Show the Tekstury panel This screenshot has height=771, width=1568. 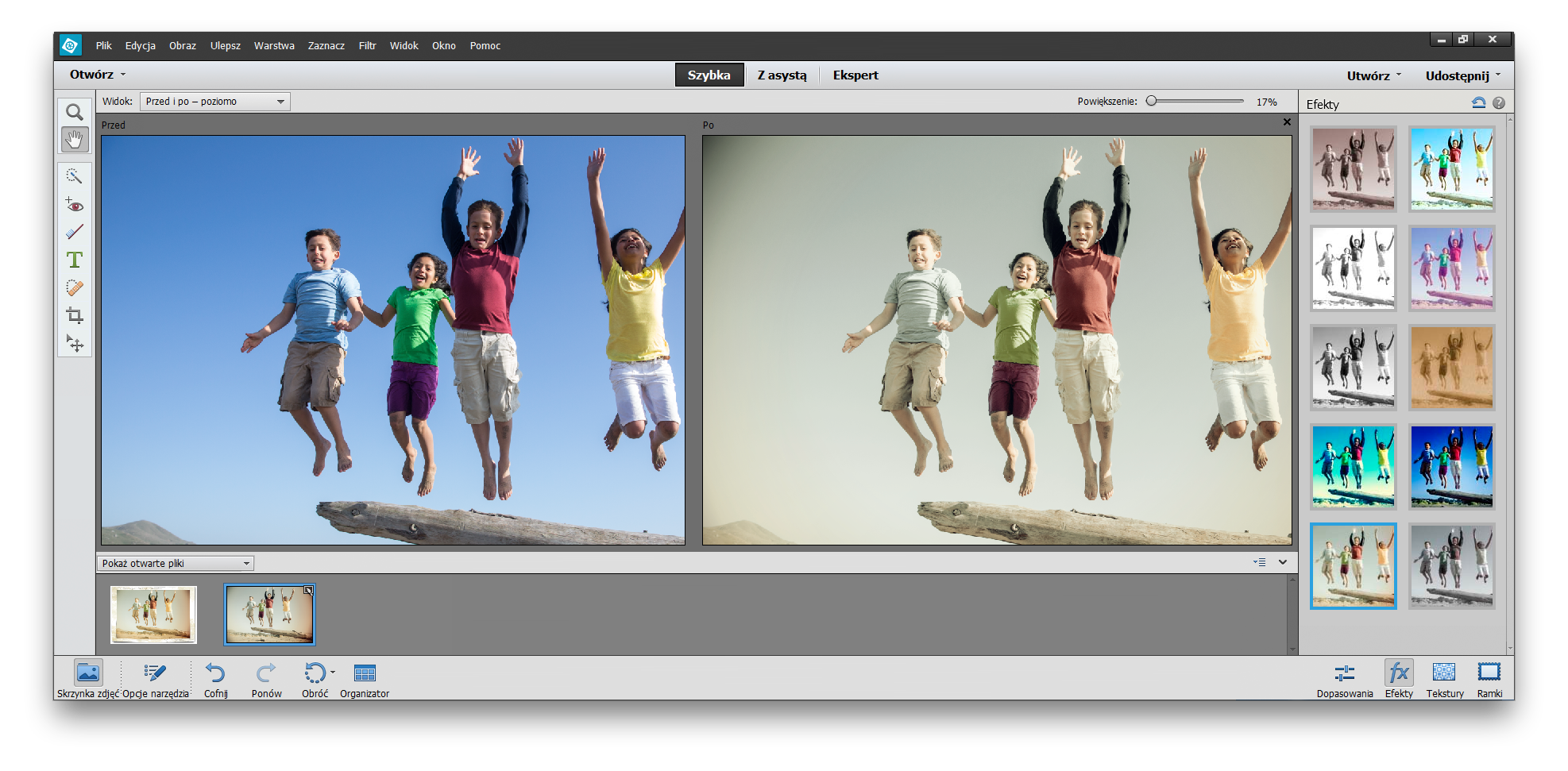1444,680
